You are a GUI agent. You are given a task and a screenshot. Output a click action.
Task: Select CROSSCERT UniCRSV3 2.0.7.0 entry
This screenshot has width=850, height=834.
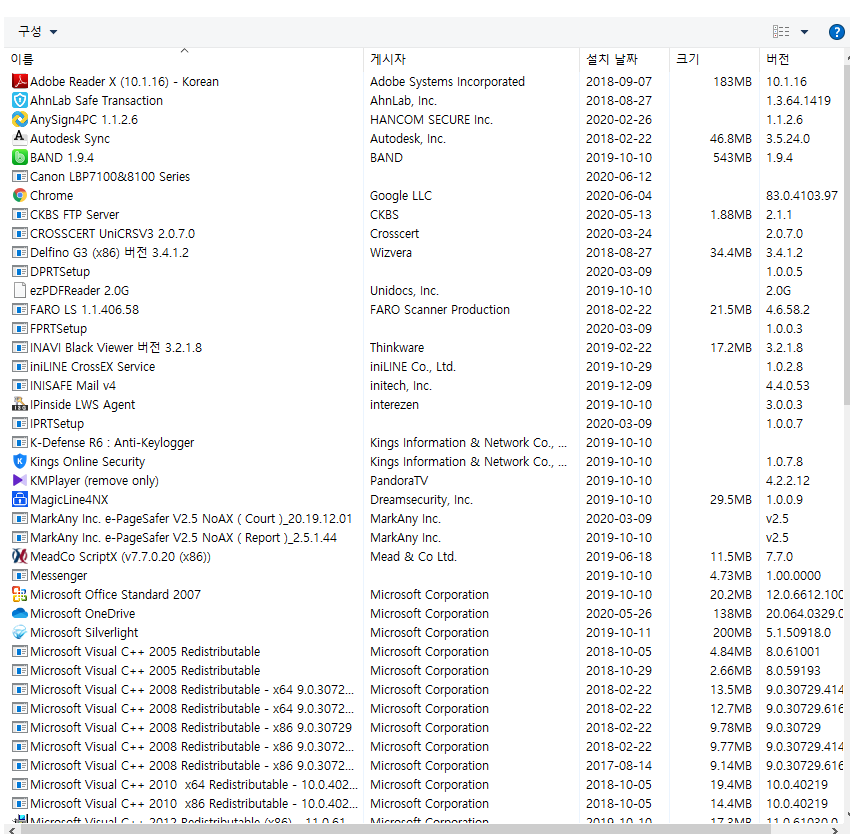(112, 233)
